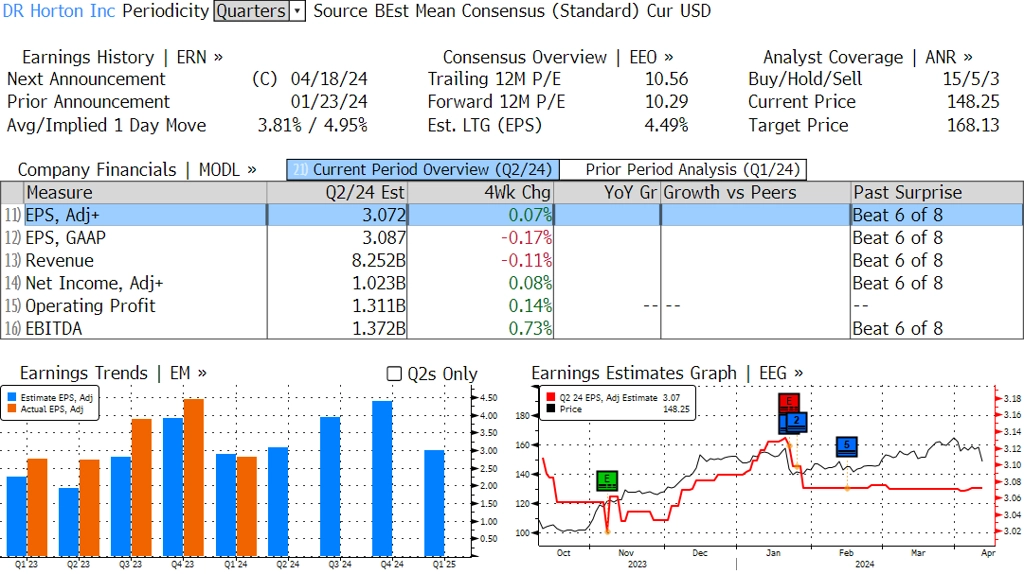Switch to Prior Period Analysis (Q1/24) tab
The width and height of the screenshot is (1024, 574).
point(683,170)
